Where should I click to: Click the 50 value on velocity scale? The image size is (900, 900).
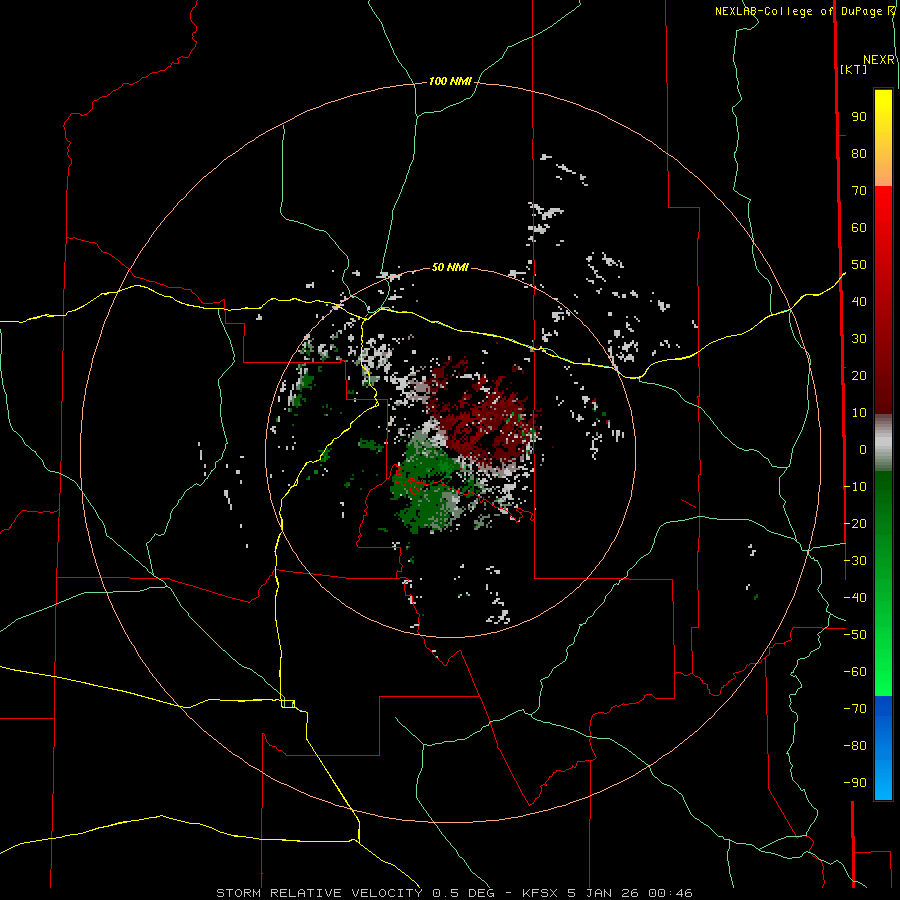[859, 265]
